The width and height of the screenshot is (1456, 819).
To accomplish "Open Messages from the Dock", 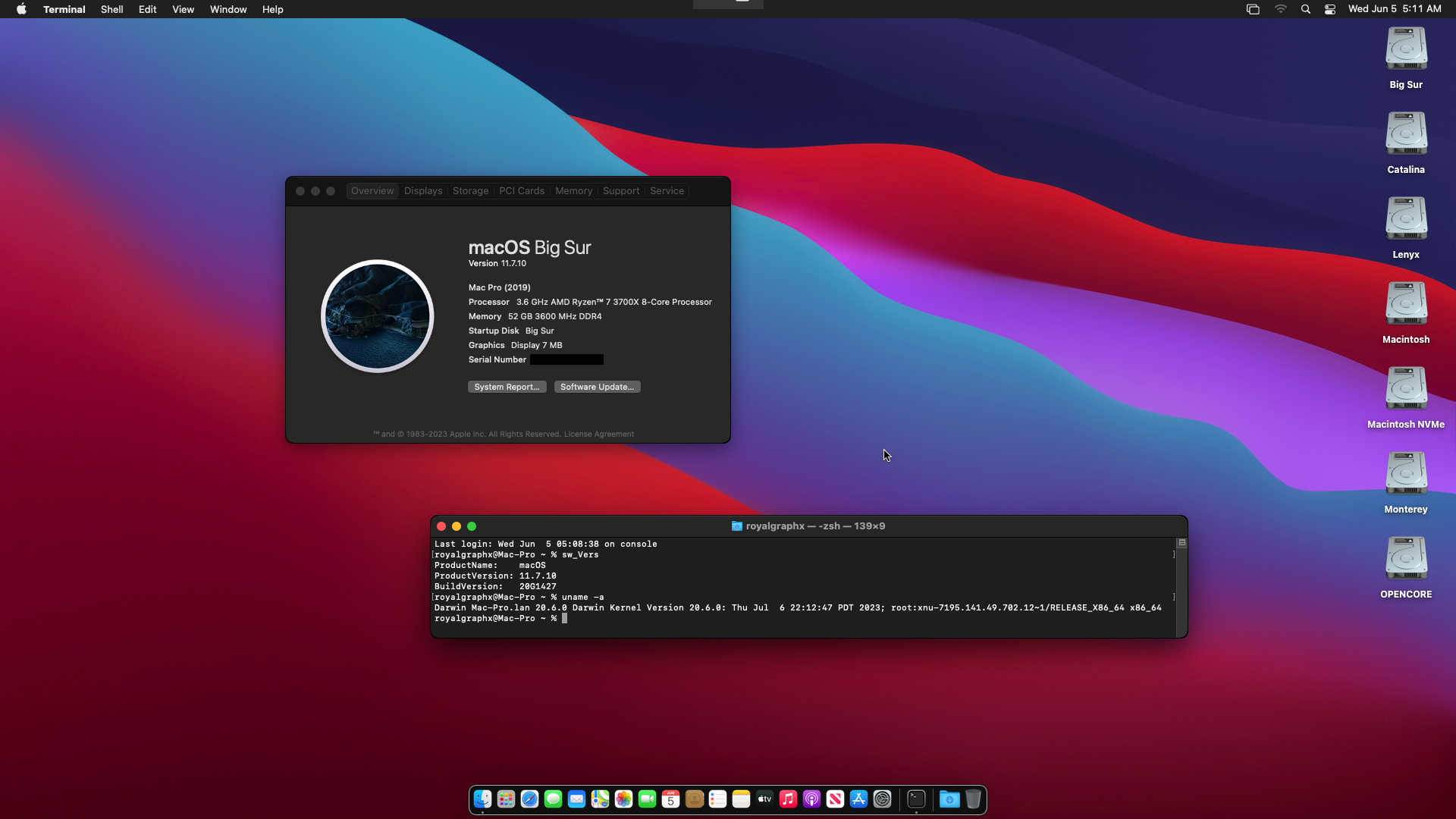I will click(x=553, y=799).
